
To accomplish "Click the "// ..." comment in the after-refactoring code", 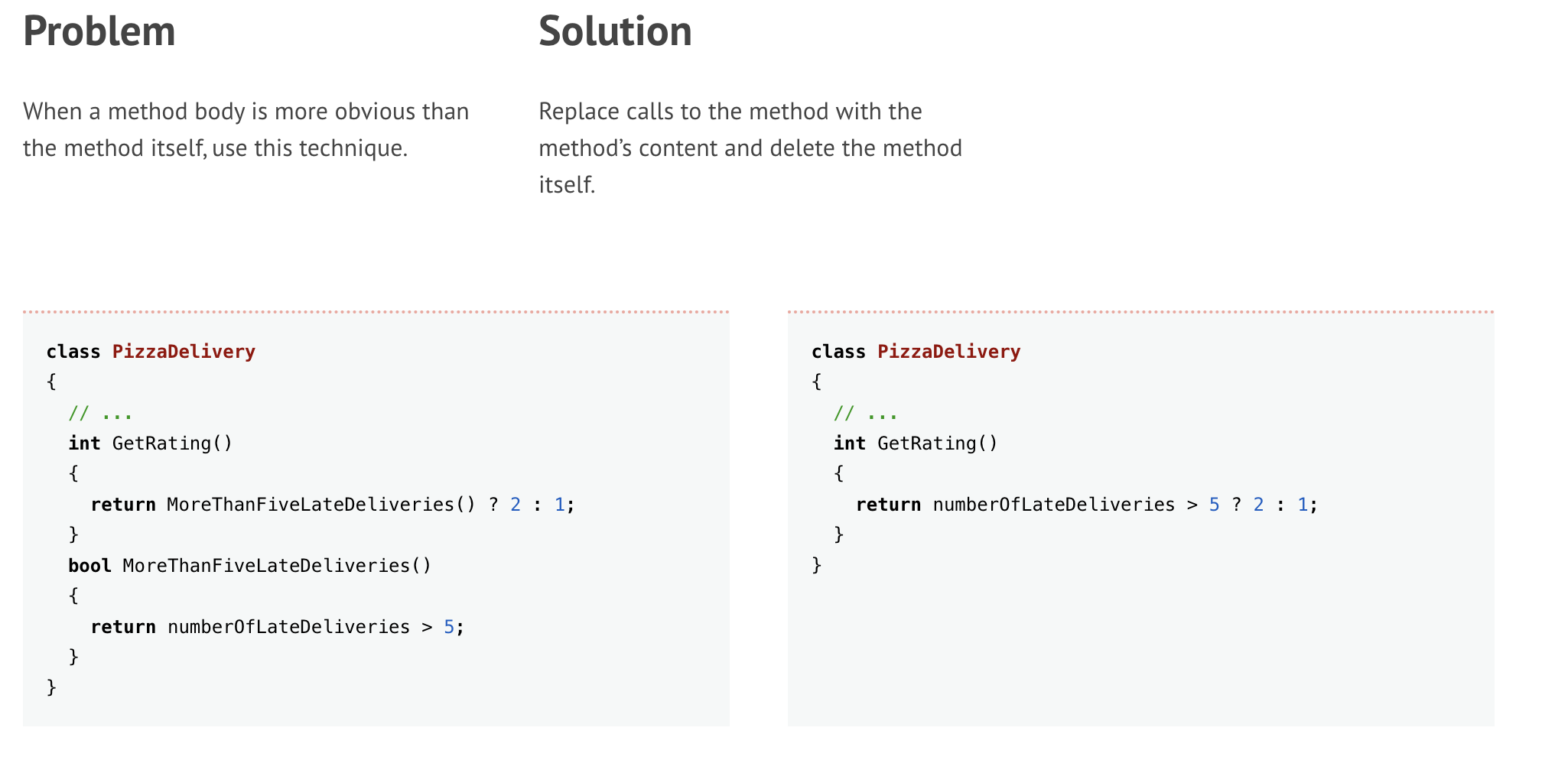I will pyautogui.click(x=866, y=414).
